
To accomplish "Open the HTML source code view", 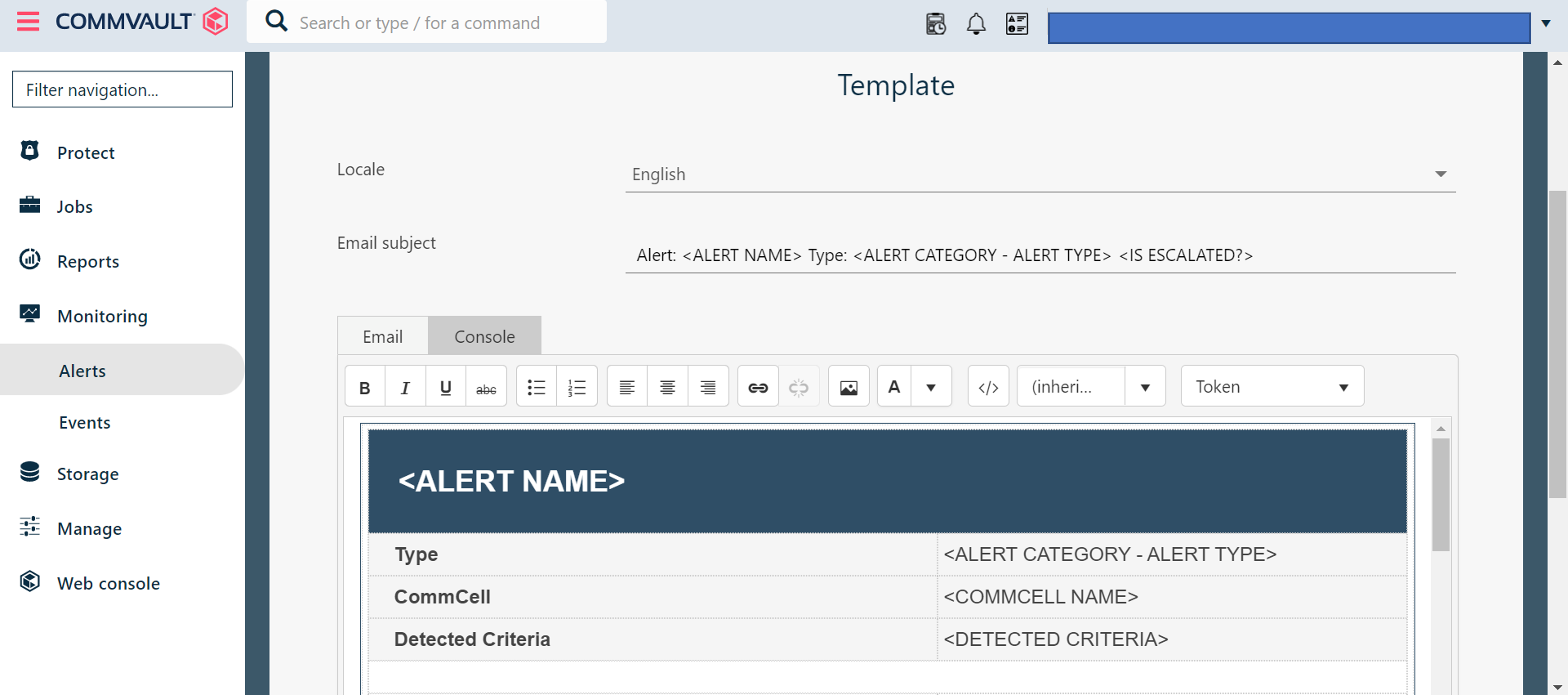I will pos(988,387).
